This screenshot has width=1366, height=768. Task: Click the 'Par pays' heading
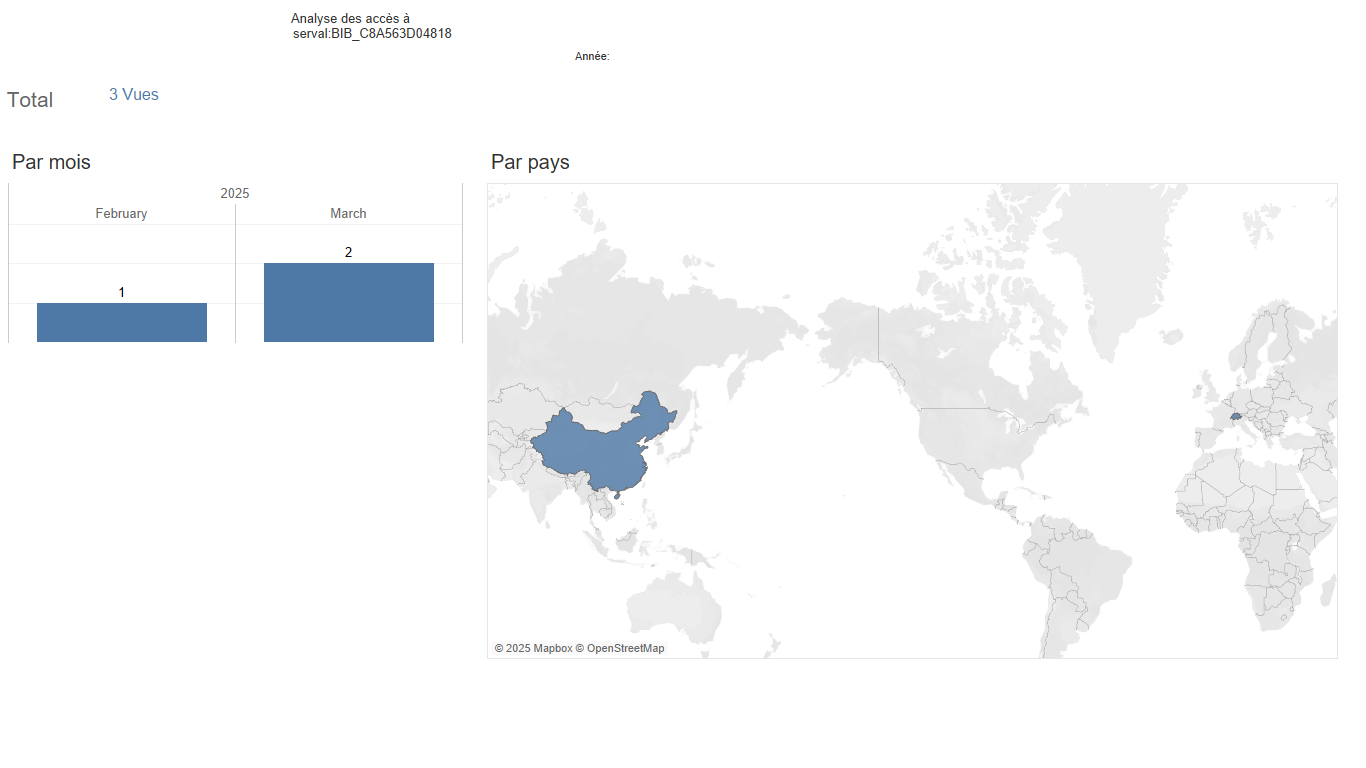[x=530, y=162]
